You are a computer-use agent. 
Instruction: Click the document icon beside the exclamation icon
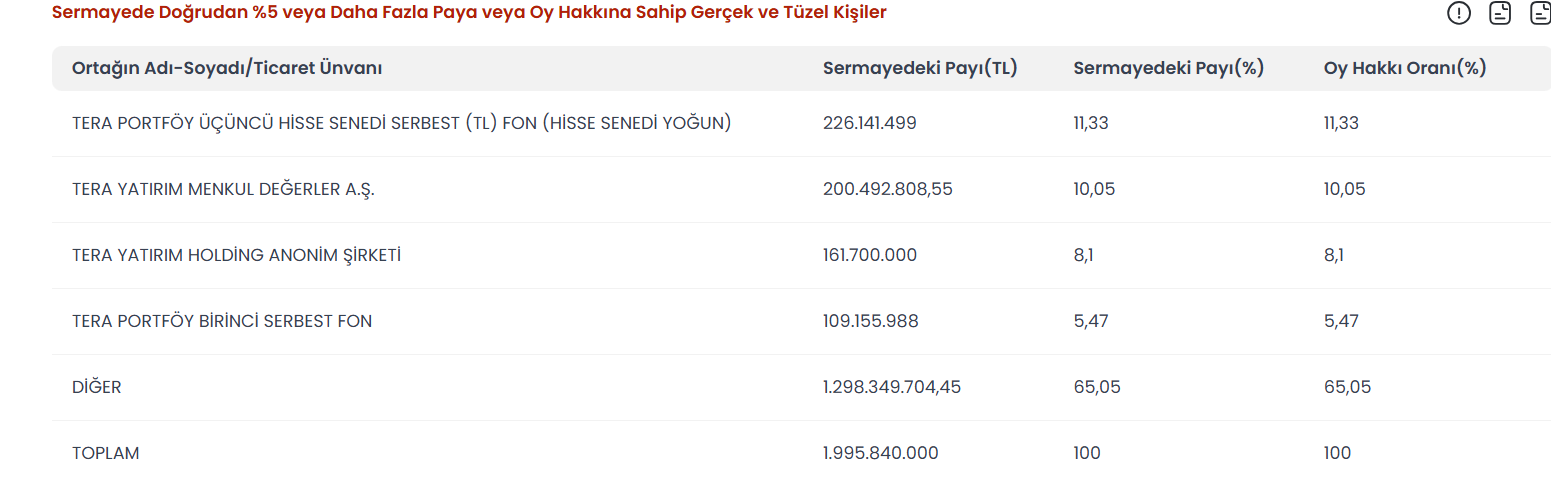(1500, 13)
